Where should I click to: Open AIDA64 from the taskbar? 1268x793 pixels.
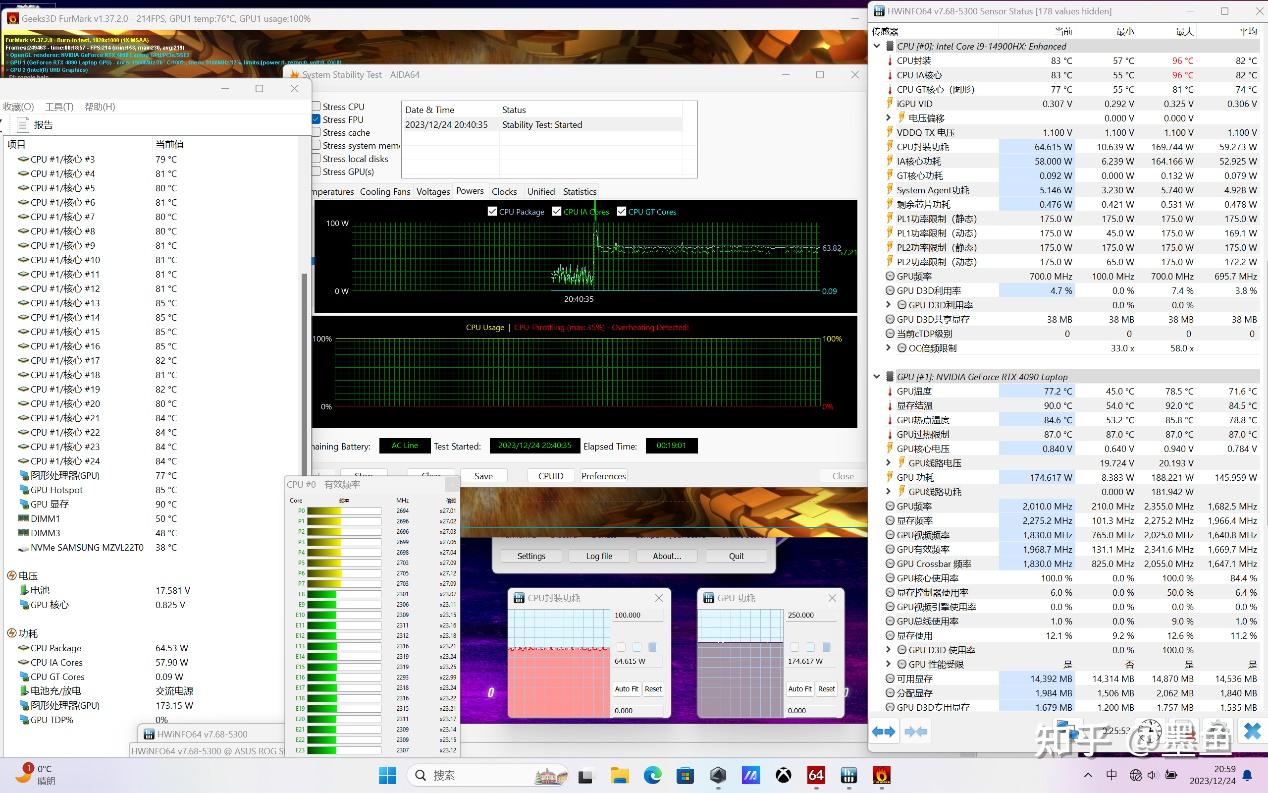coord(815,775)
